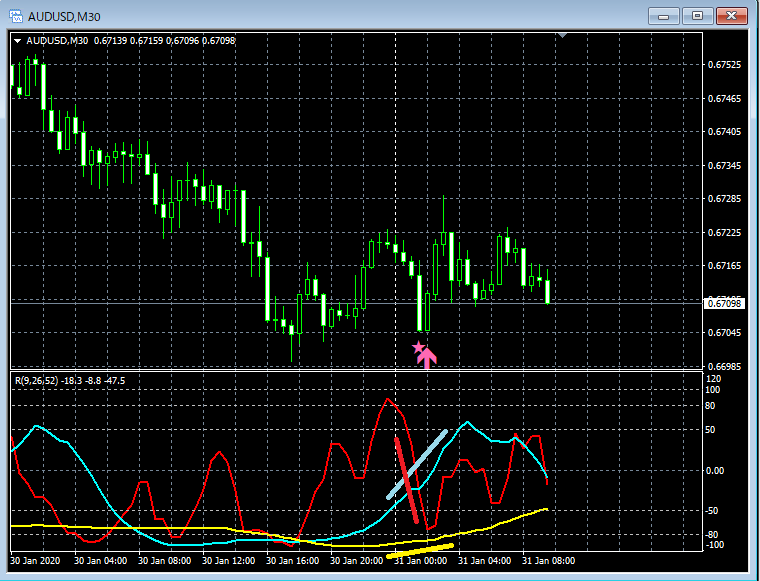Click the AUDUSD,M30 chart window icon
Viewport: 760px width, 581px height.
tap(16, 16)
